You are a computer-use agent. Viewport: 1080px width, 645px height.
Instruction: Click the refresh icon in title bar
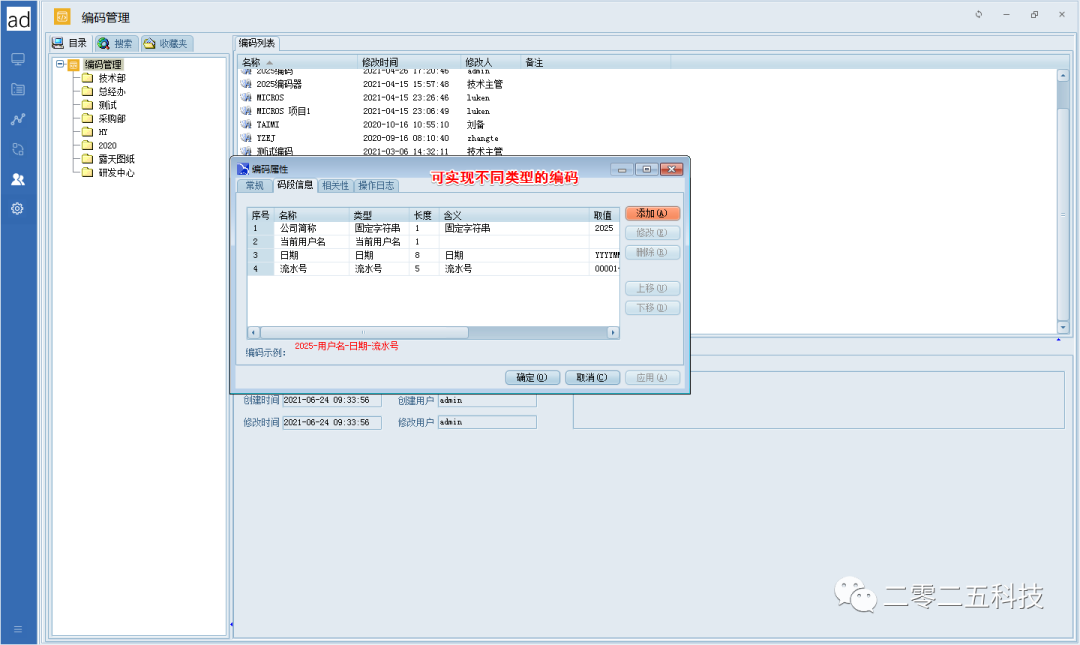(x=978, y=15)
